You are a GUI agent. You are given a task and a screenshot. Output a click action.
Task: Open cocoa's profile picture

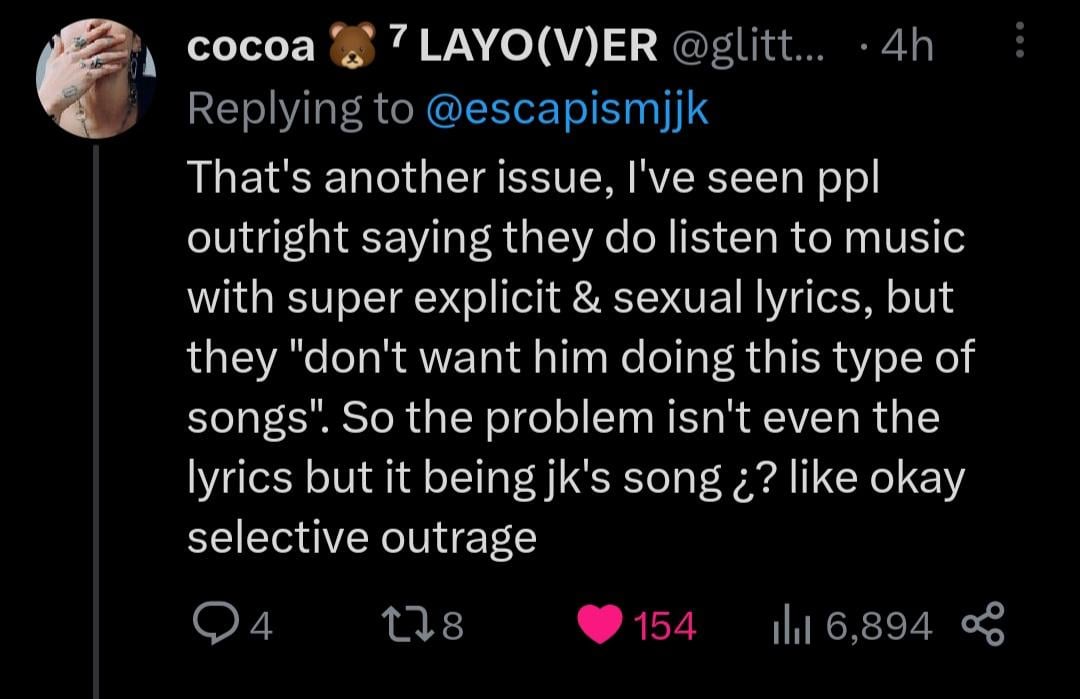96,86
